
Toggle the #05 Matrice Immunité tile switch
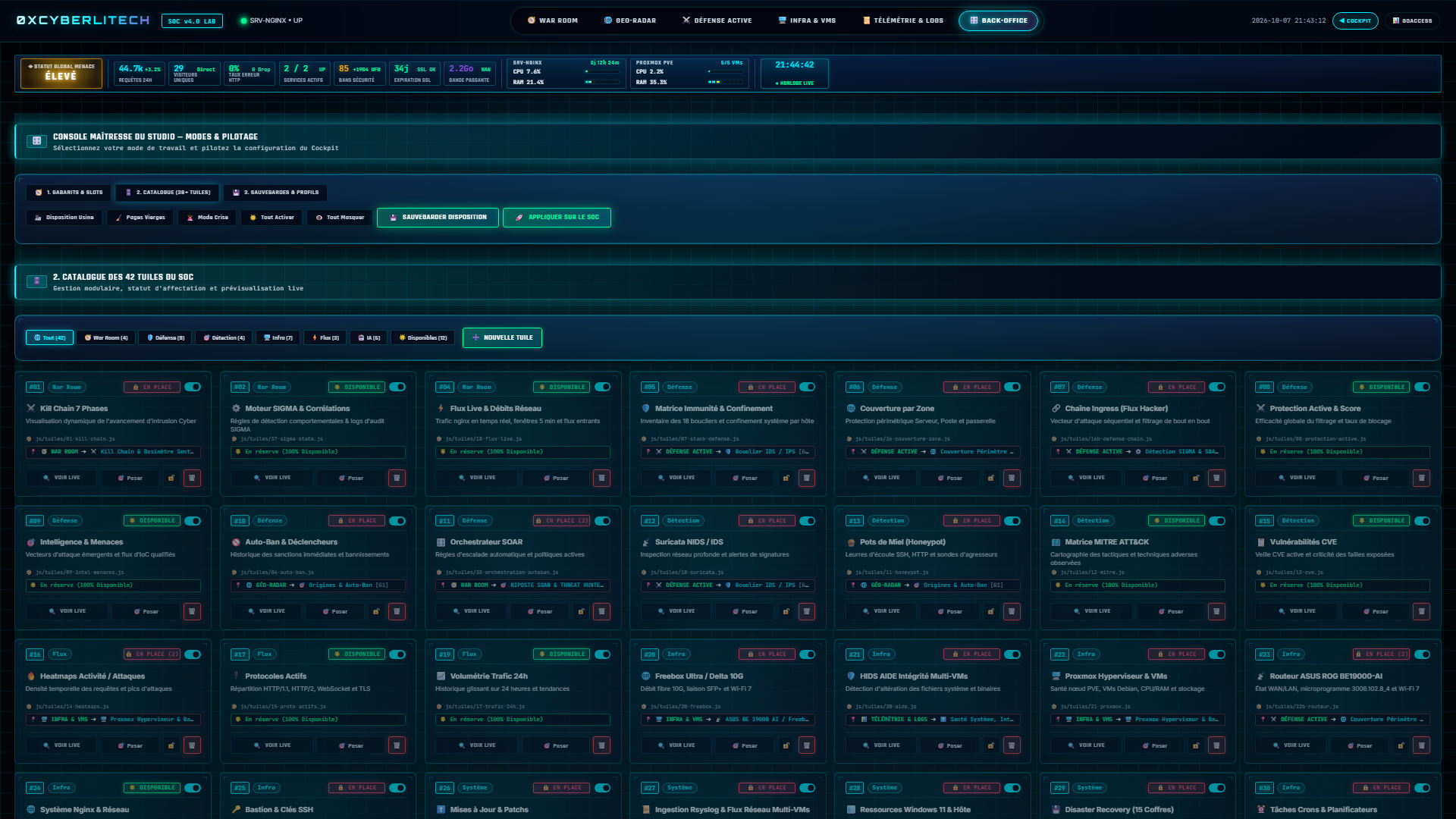(808, 387)
